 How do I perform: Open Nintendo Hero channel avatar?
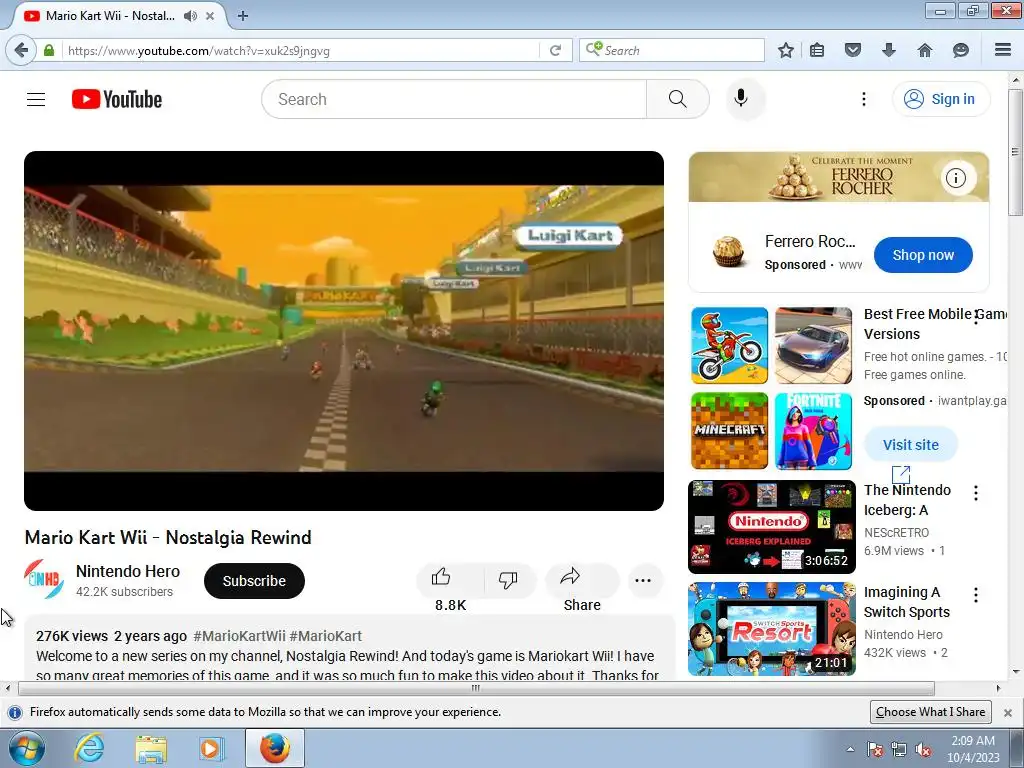[44, 579]
